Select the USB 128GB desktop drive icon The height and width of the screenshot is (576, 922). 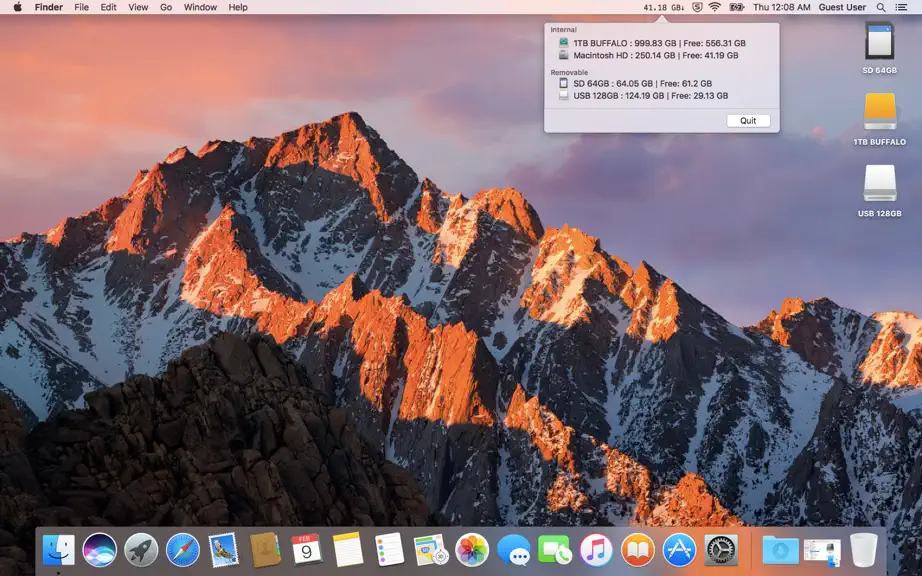click(x=880, y=191)
